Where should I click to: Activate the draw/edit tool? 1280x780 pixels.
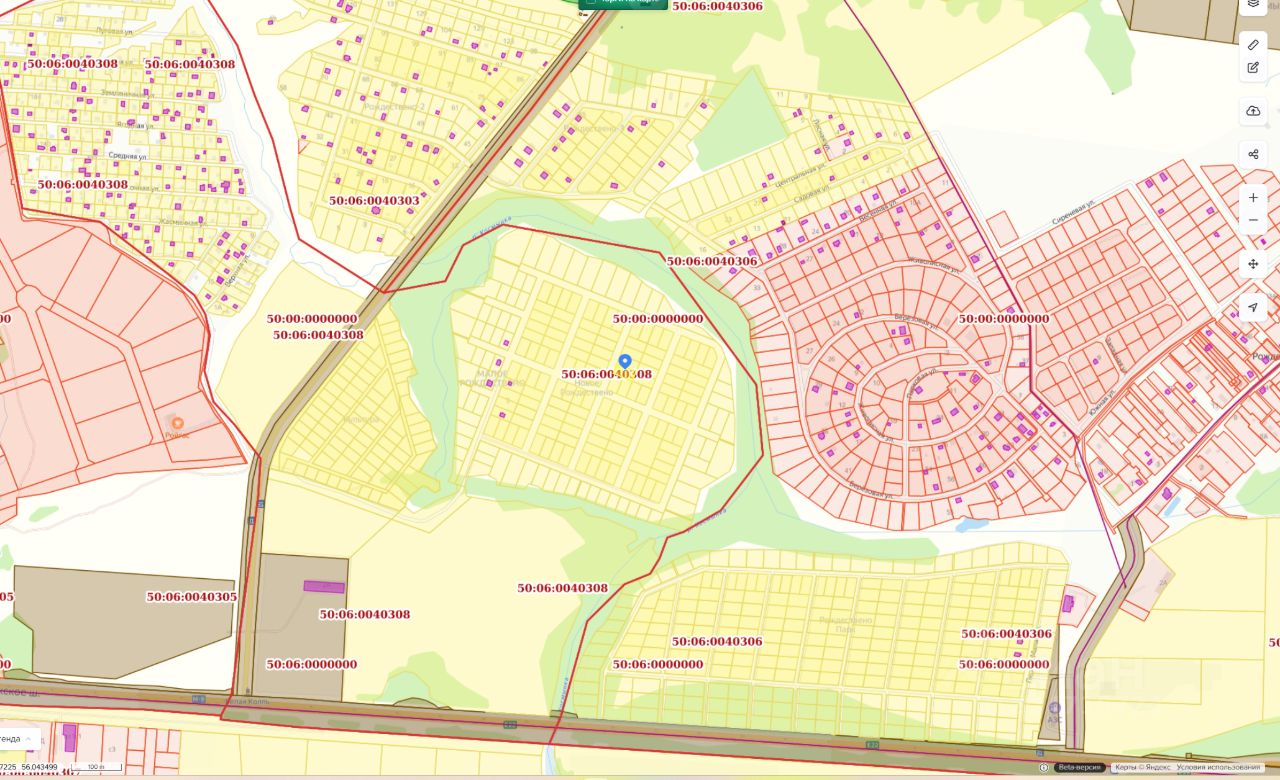pos(1253,68)
